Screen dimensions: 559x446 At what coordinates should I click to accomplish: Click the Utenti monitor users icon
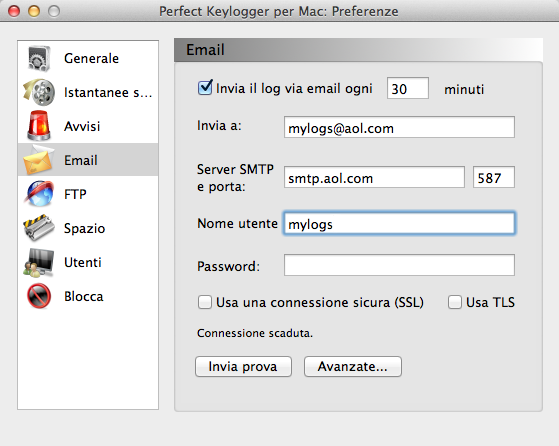pos(39,263)
